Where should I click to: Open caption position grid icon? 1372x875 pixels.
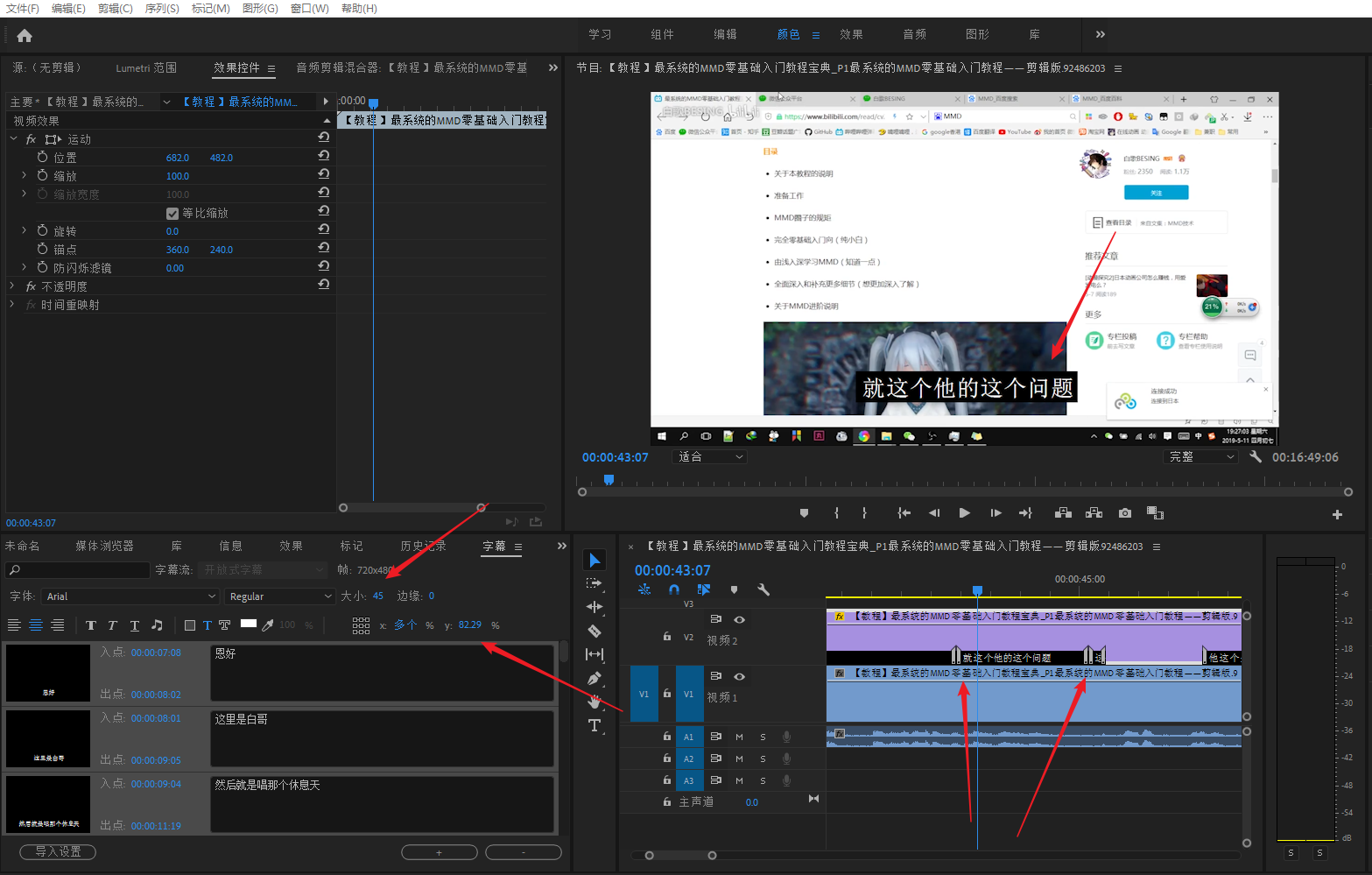[361, 625]
